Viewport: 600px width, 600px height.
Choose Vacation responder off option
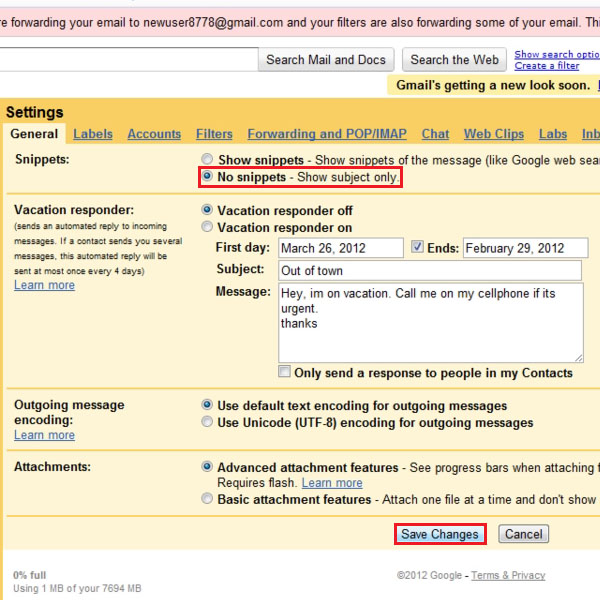click(x=207, y=210)
